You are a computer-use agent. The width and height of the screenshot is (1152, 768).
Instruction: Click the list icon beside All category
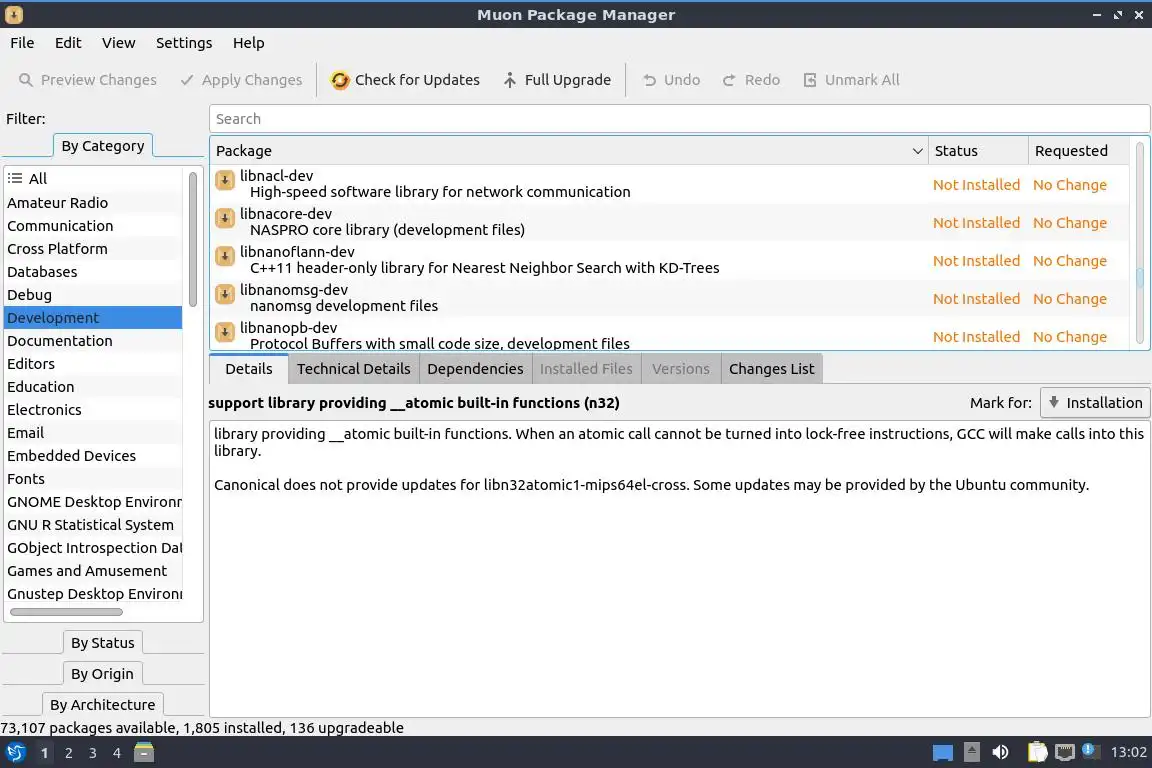click(x=15, y=178)
